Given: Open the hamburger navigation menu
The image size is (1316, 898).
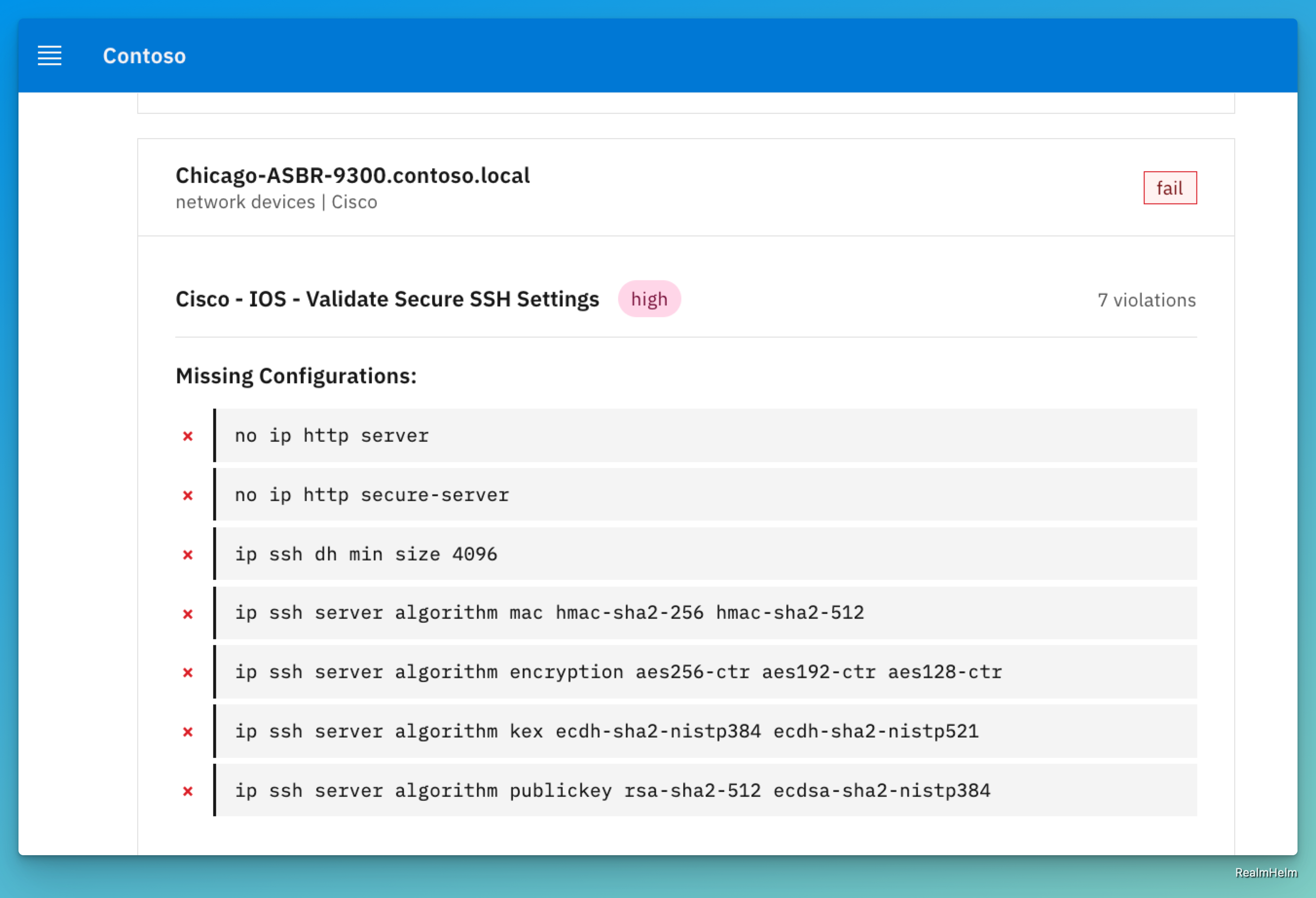Looking at the screenshot, I should tap(49, 56).
